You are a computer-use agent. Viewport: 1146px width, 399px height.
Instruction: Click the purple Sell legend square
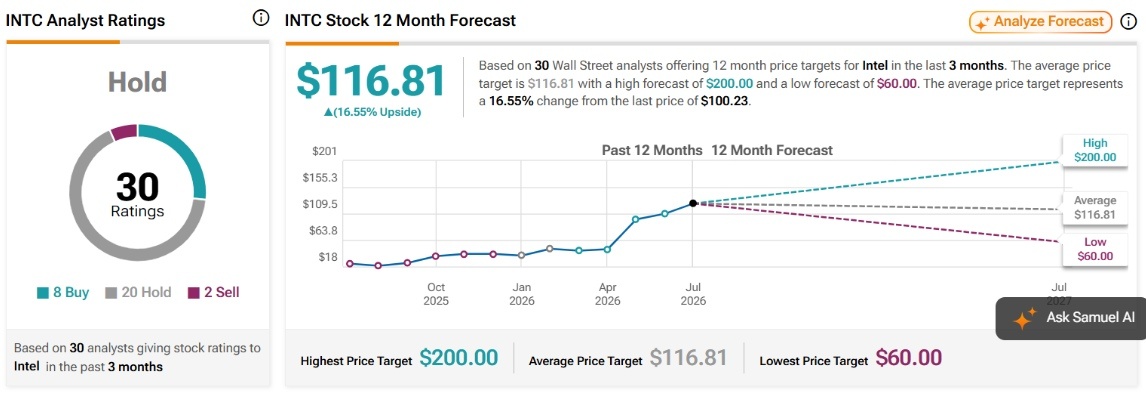[x=193, y=293]
